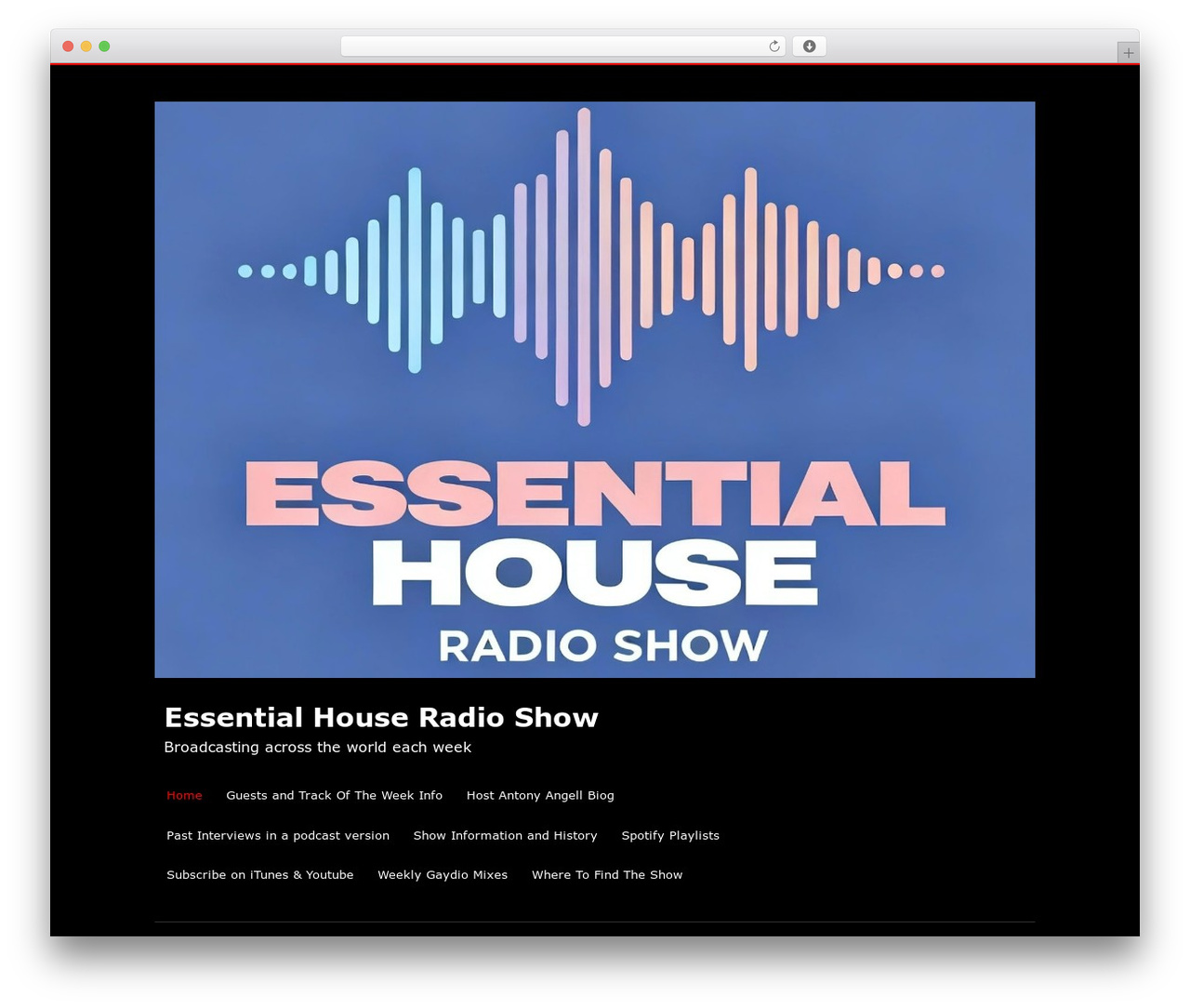Open Spotify Playlists page

670,835
